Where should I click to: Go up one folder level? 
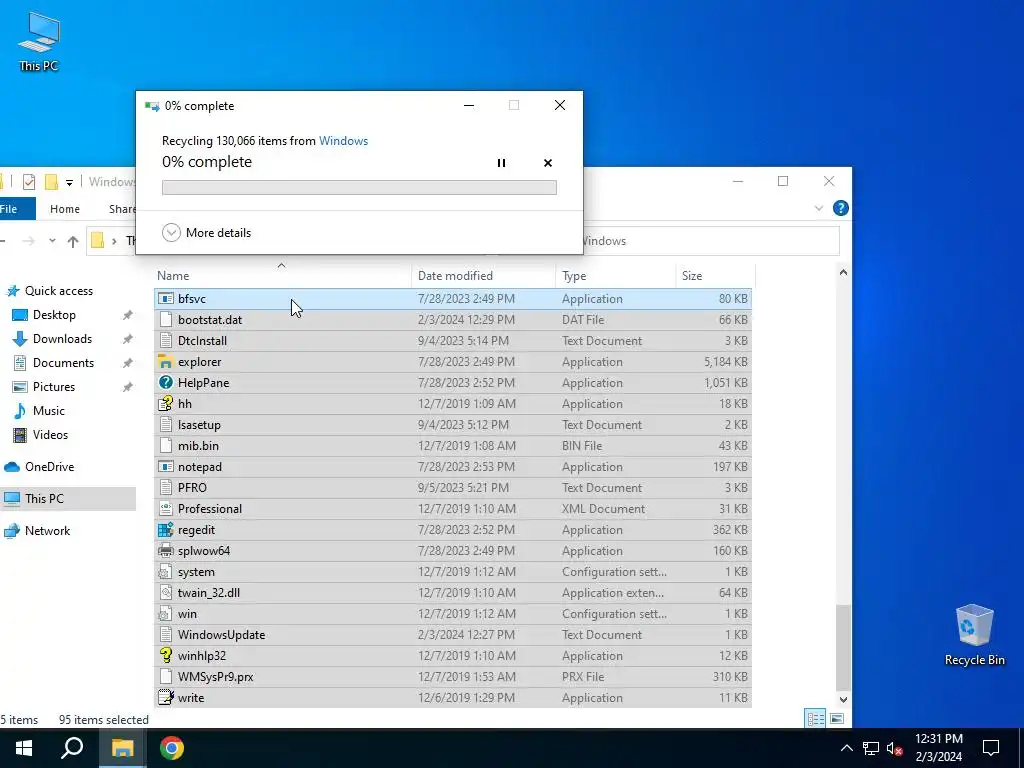[72, 241]
